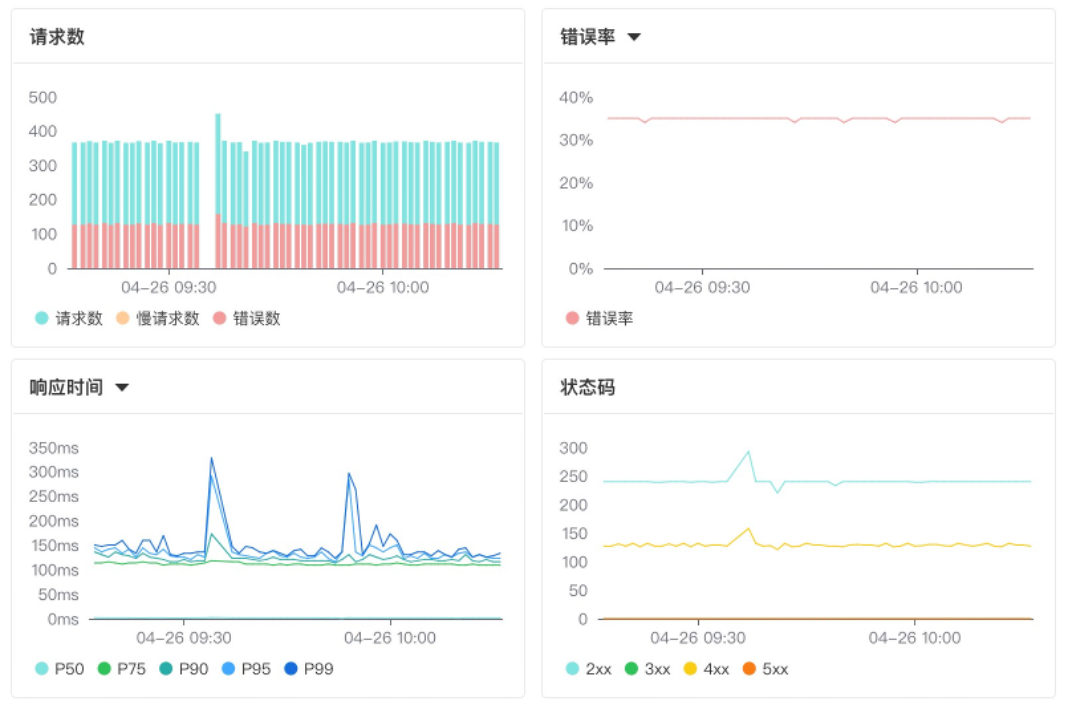Click the 状态码 panel title

(x=588, y=387)
